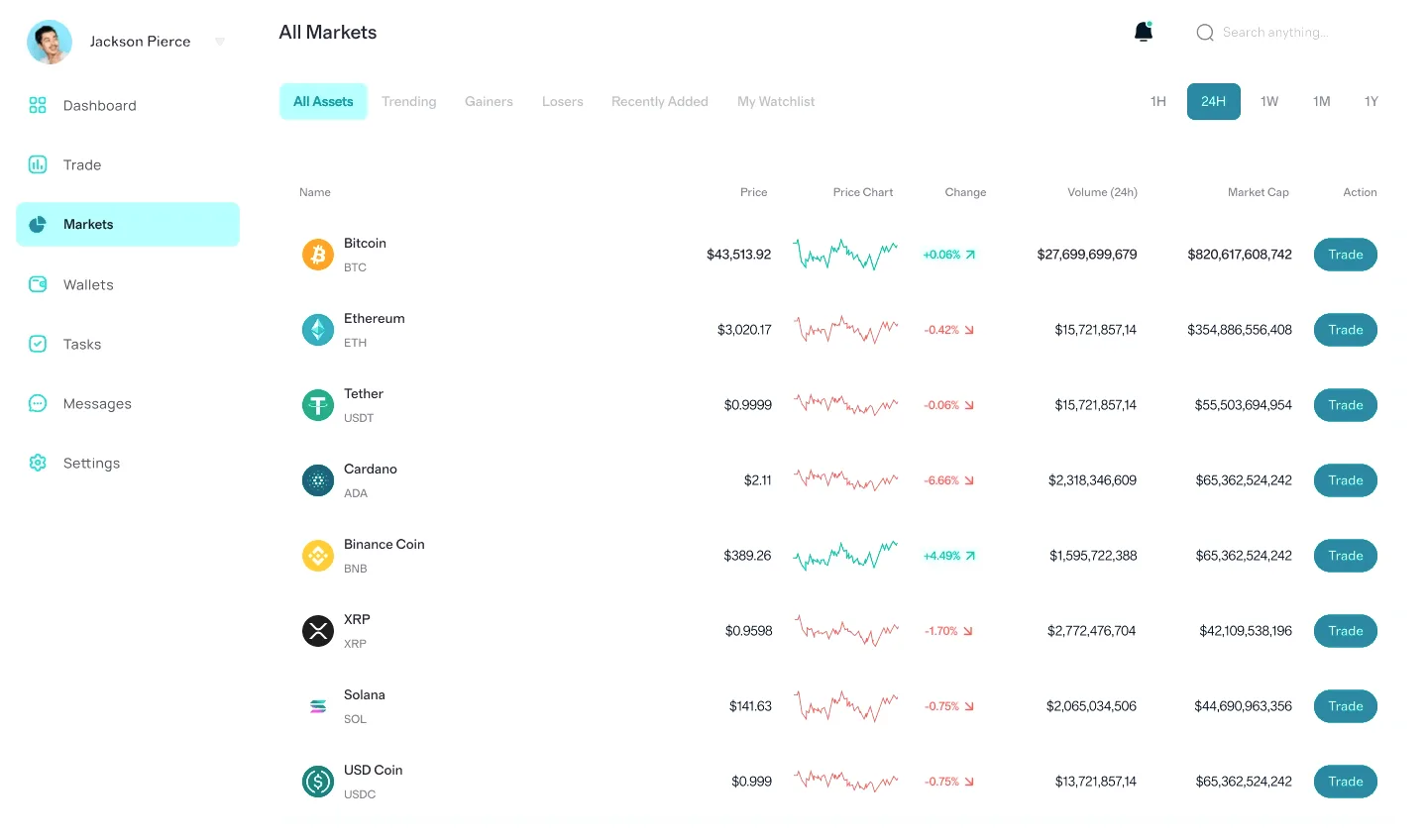Switch timeframe to 1Y

point(1372,101)
